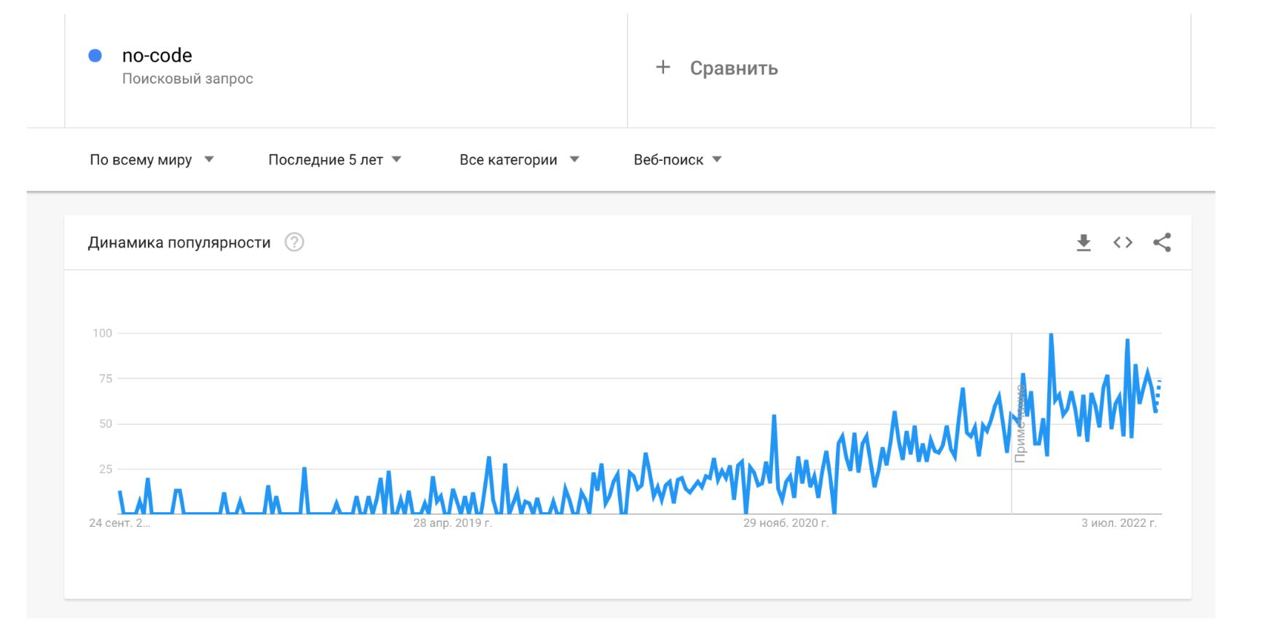
Task: Click the 28 апр. 2019 г. axis label
Action: (453, 523)
